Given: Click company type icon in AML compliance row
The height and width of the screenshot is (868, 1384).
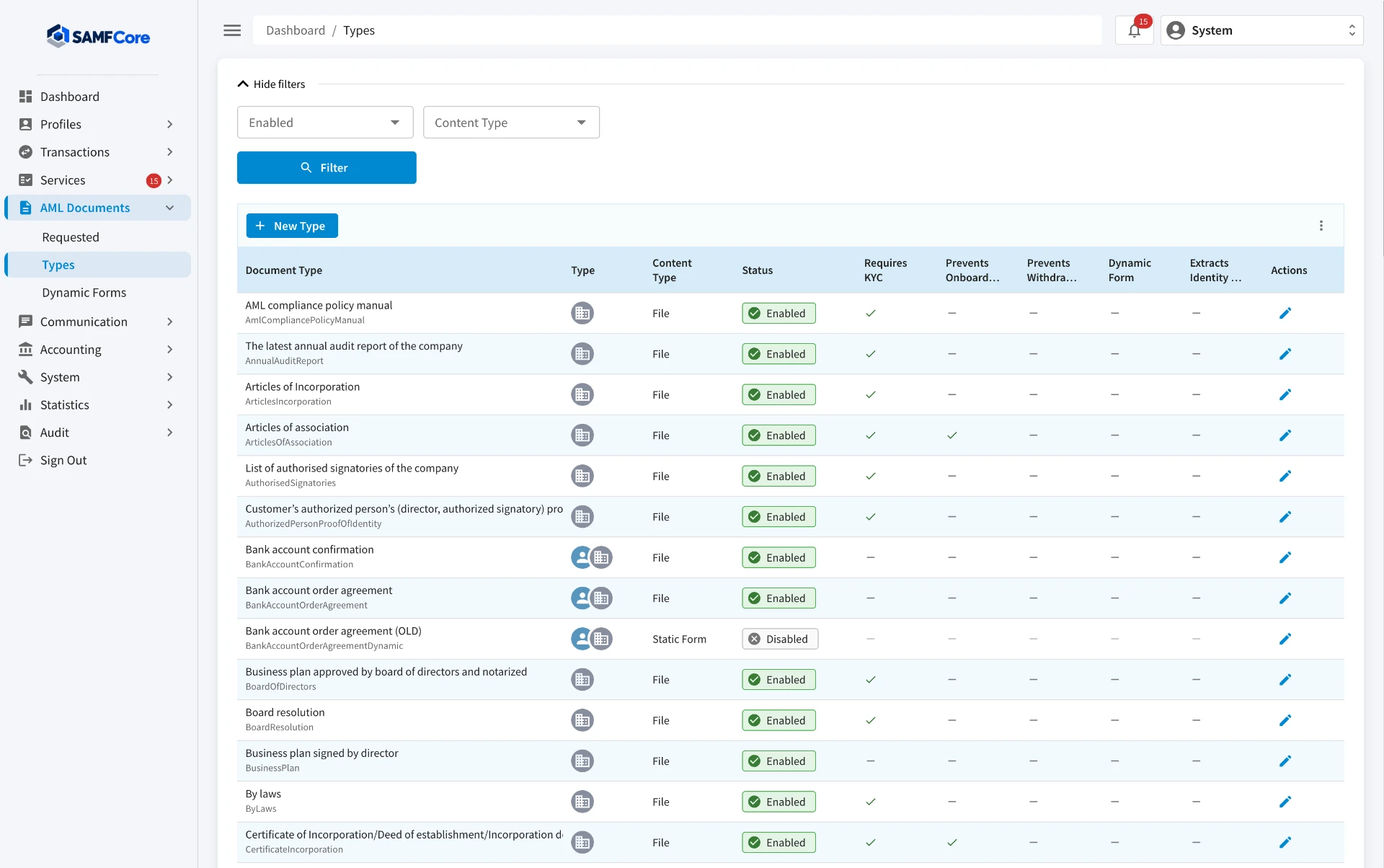Looking at the screenshot, I should 582,314.
